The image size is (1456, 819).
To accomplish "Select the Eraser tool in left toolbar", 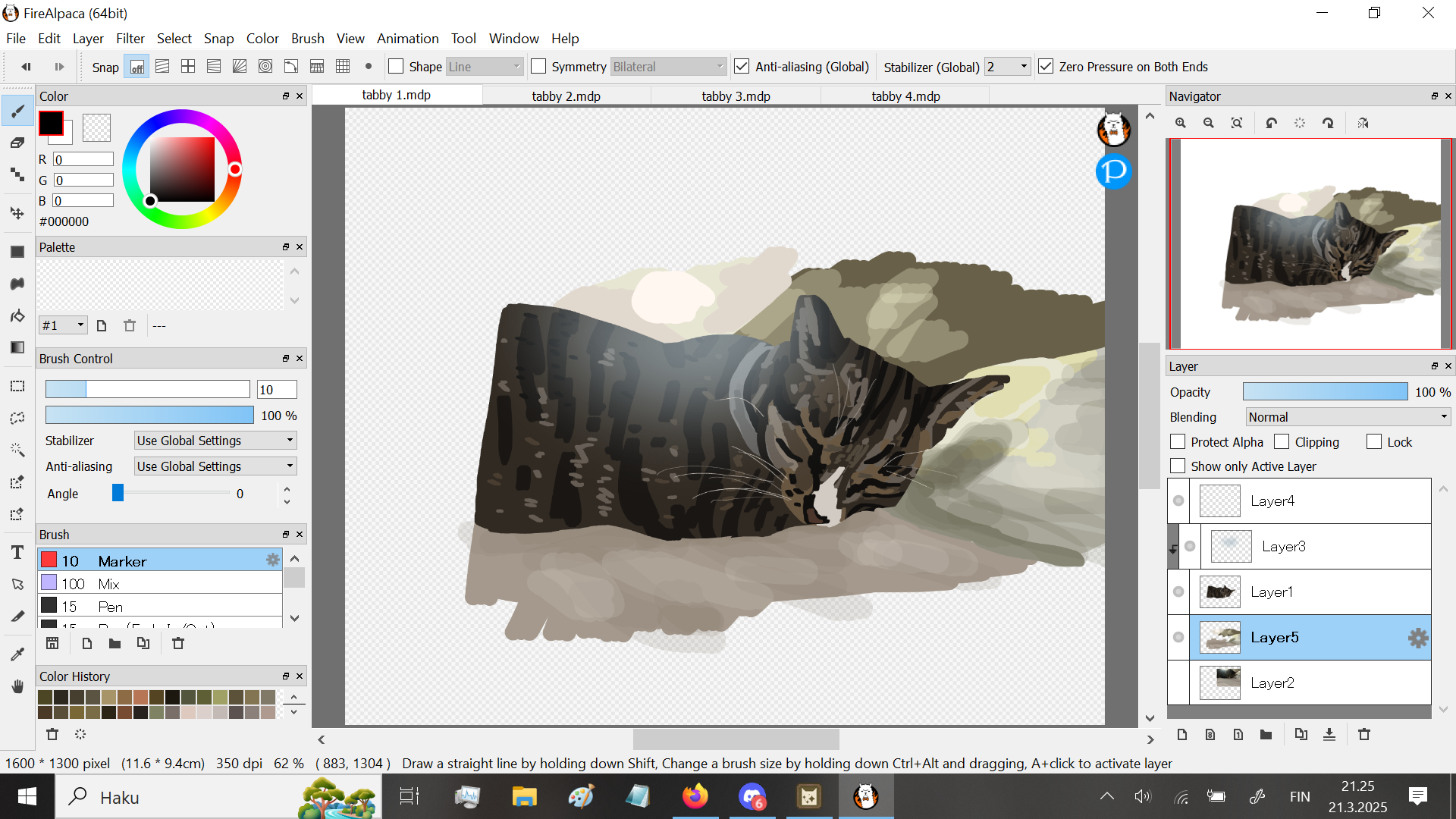I will 17,143.
